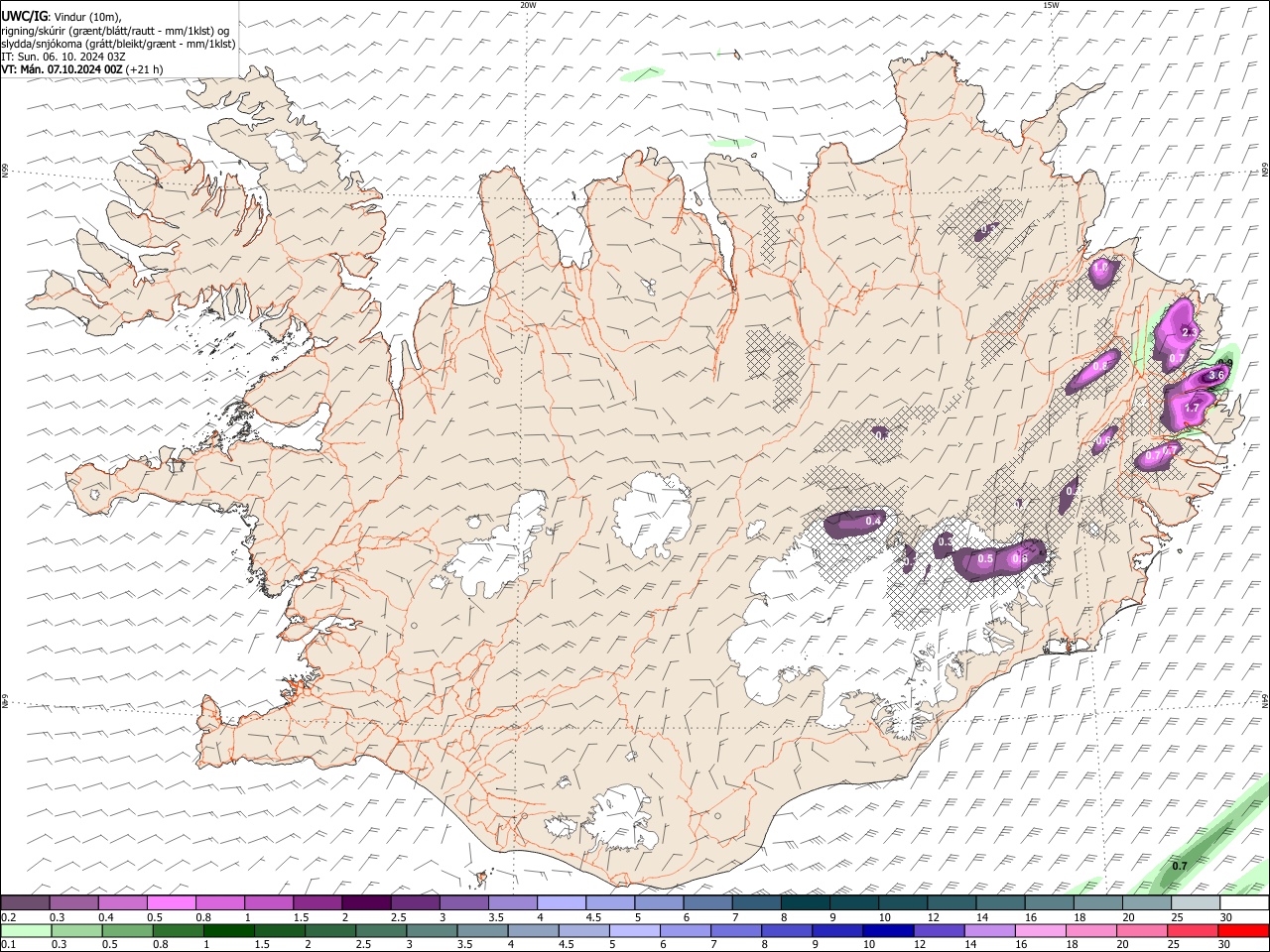
Task: Pick the light pink rain swatch at 16
Action: [1041, 930]
